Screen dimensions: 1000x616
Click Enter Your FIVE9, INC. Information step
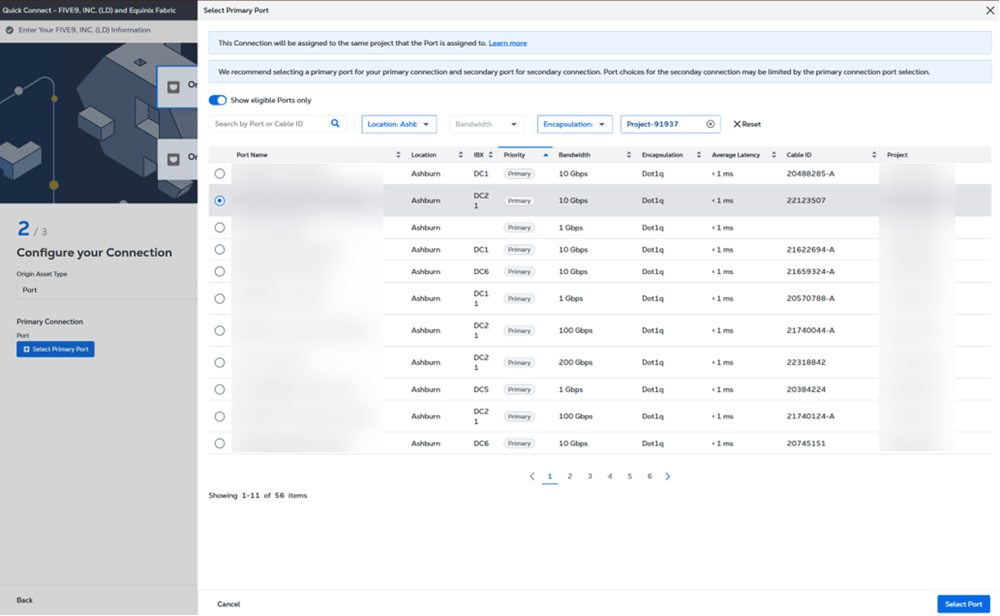tap(84, 30)
